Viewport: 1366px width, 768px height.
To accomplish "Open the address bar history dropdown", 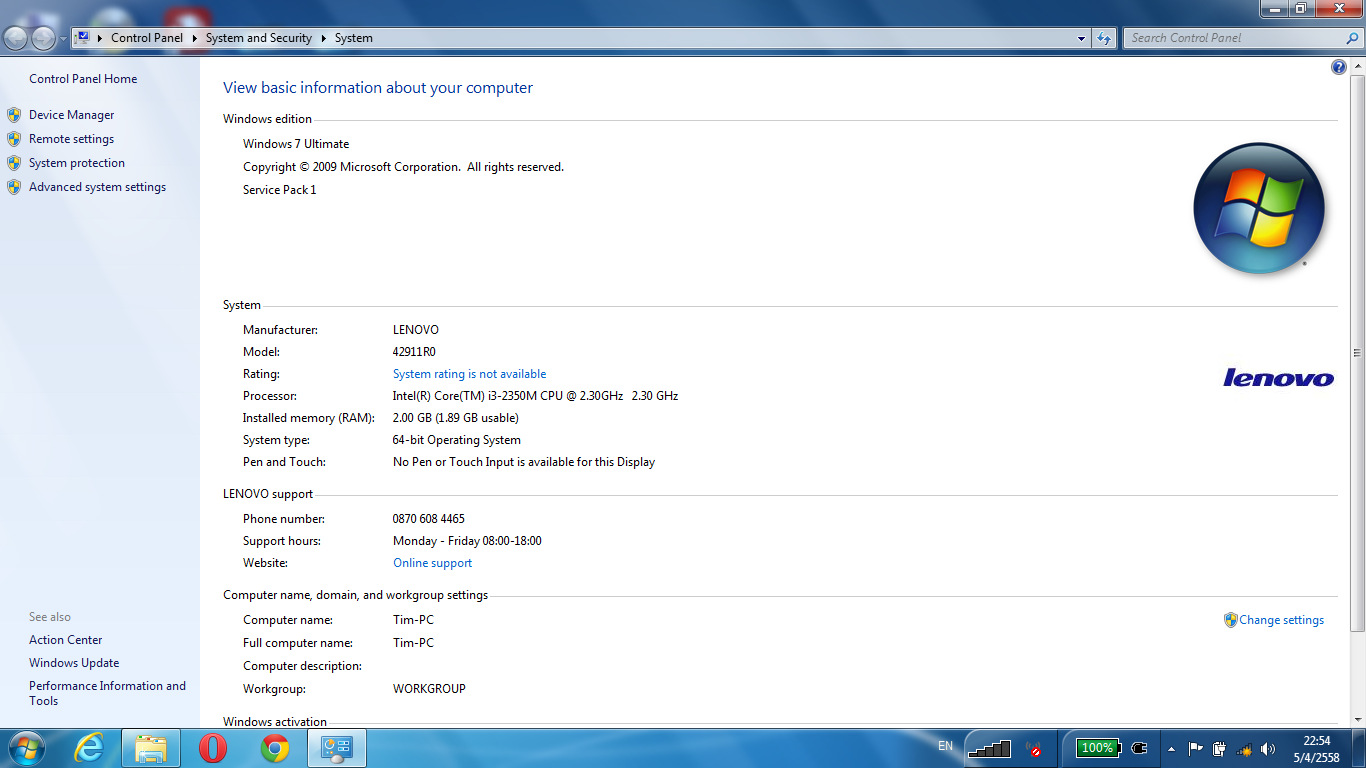I will [1081, 38].
